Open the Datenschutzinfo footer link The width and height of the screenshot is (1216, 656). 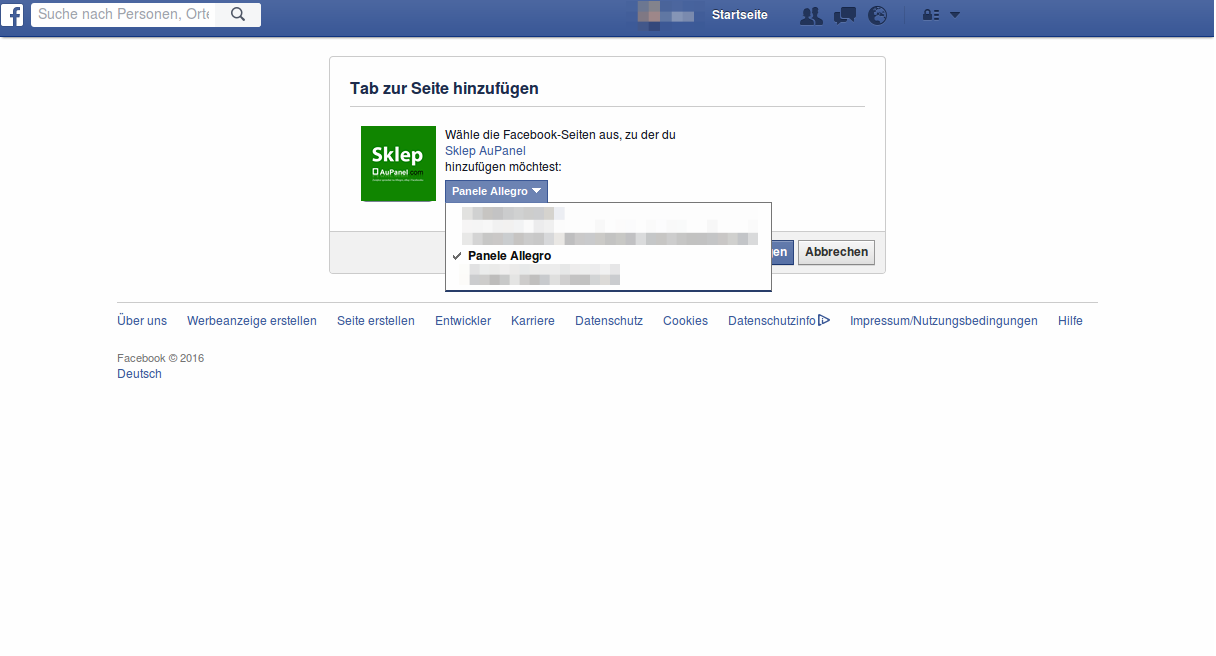[x=772, y=321]
